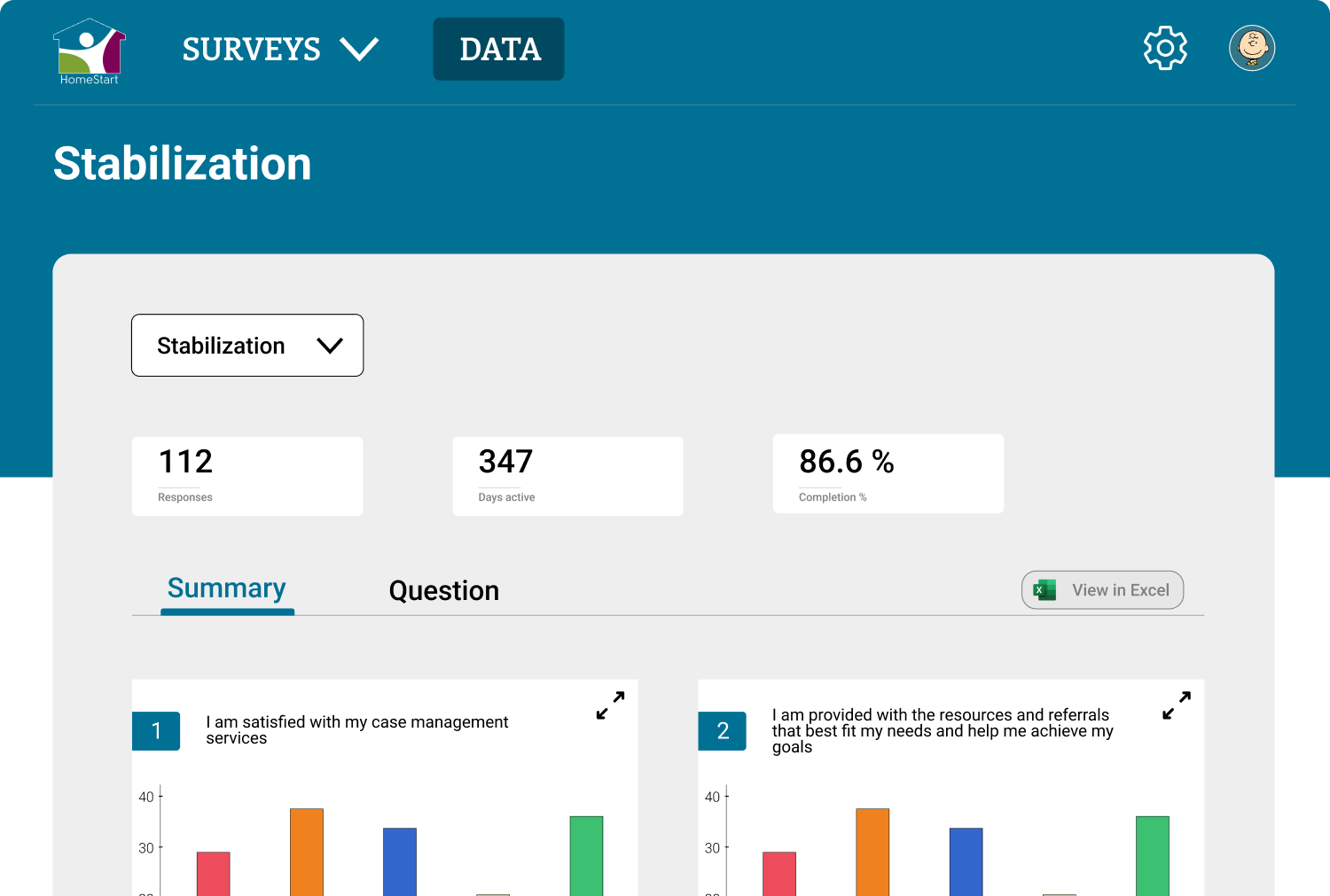1330x896 pixels.
Task: Open the Stabilization survey dropdown
Action: (x=247, y=346)
